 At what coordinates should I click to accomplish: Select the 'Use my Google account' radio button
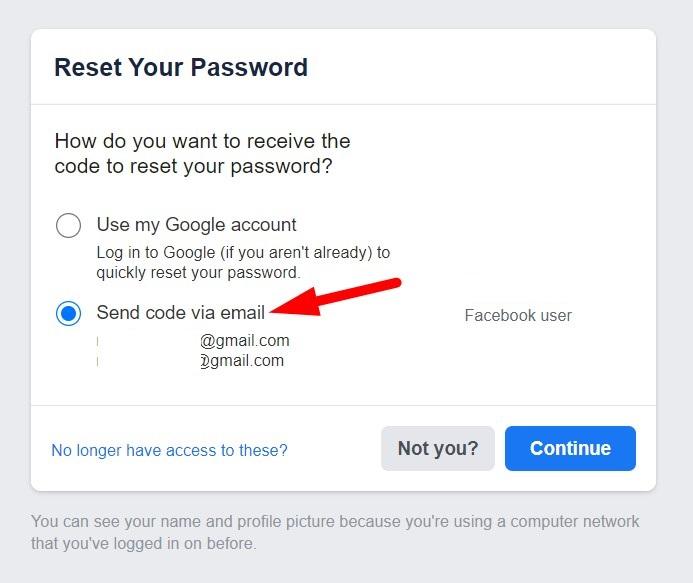coord(68,225)
